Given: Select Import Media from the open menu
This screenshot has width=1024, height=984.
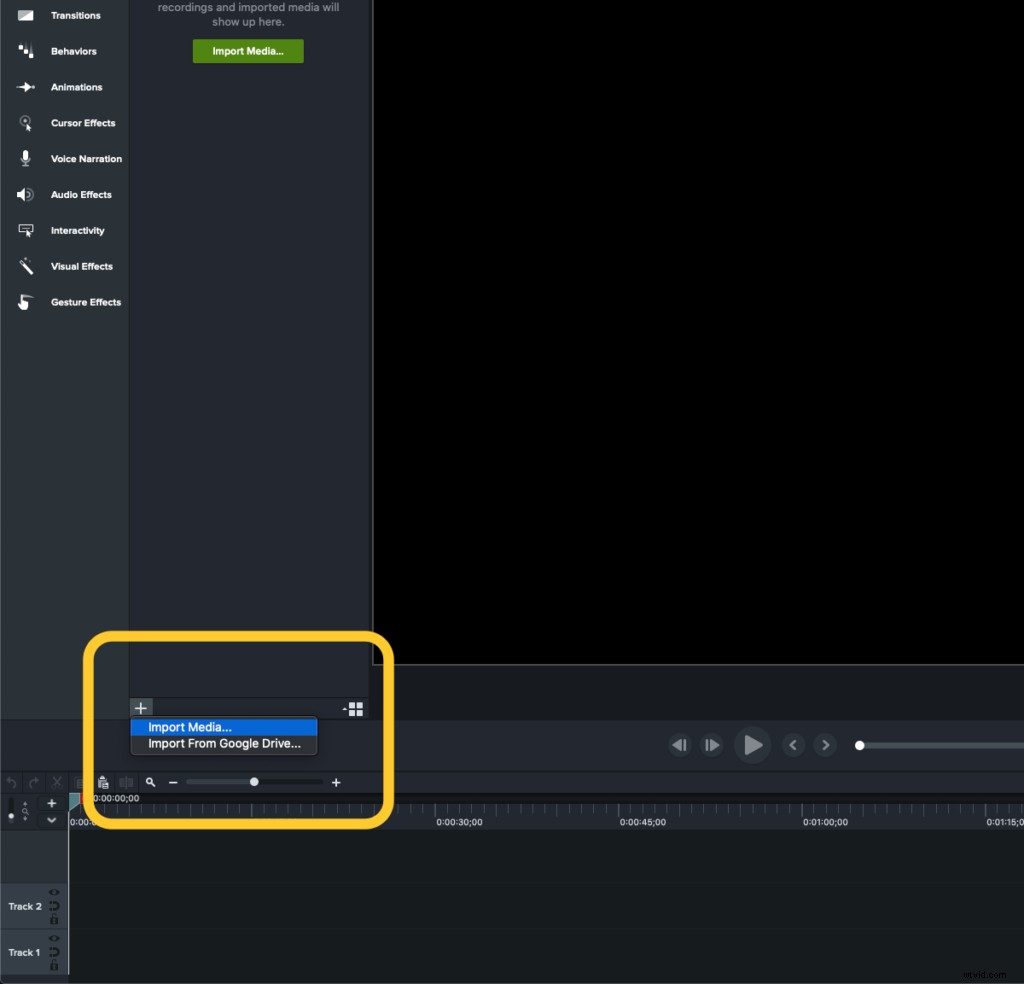Looking at the screenshot, I should point(188,727).
